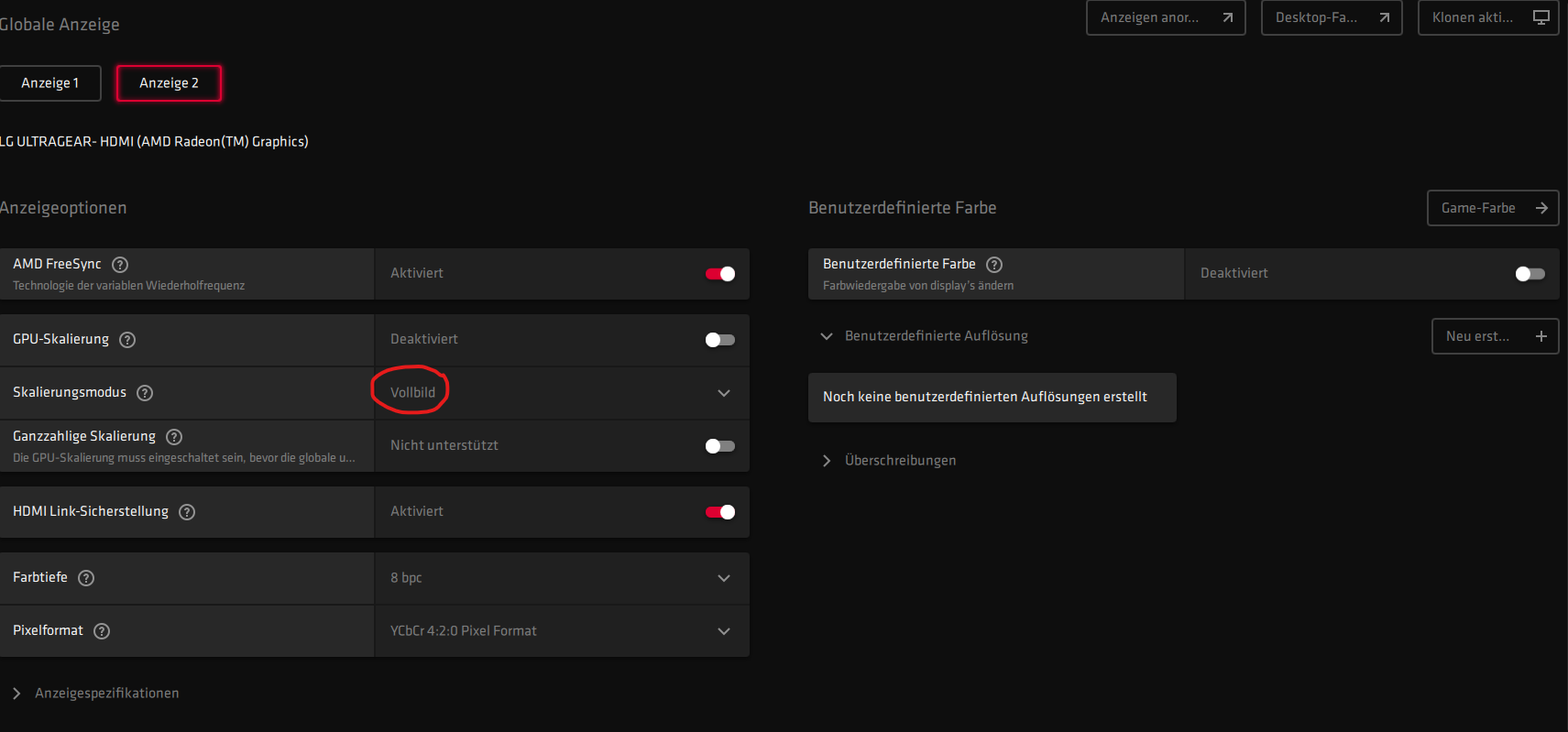Click Pixelformat help icon
The height and width of the screenshot is (732, 1568).
102,631
